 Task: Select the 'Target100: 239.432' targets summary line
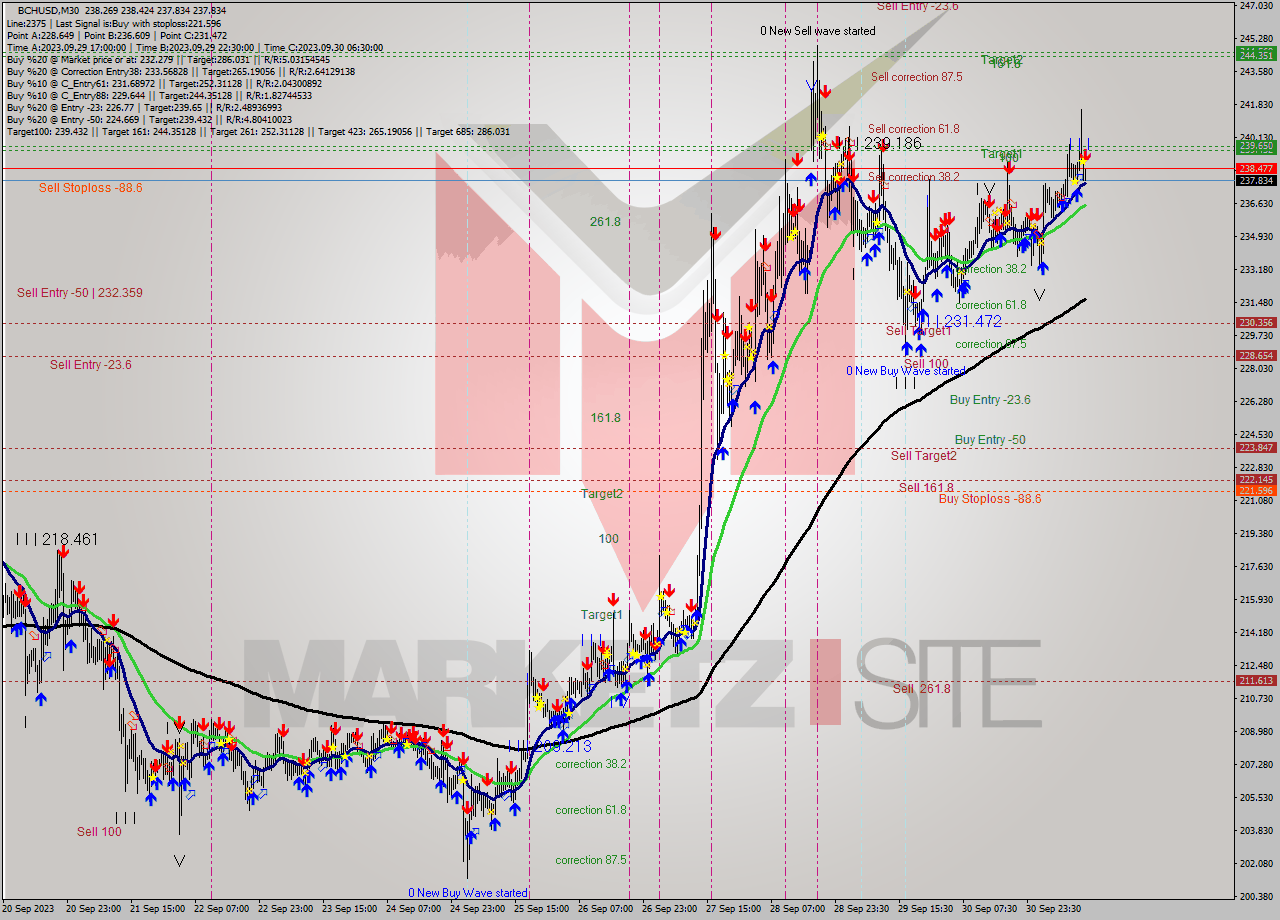click(257, 131)
